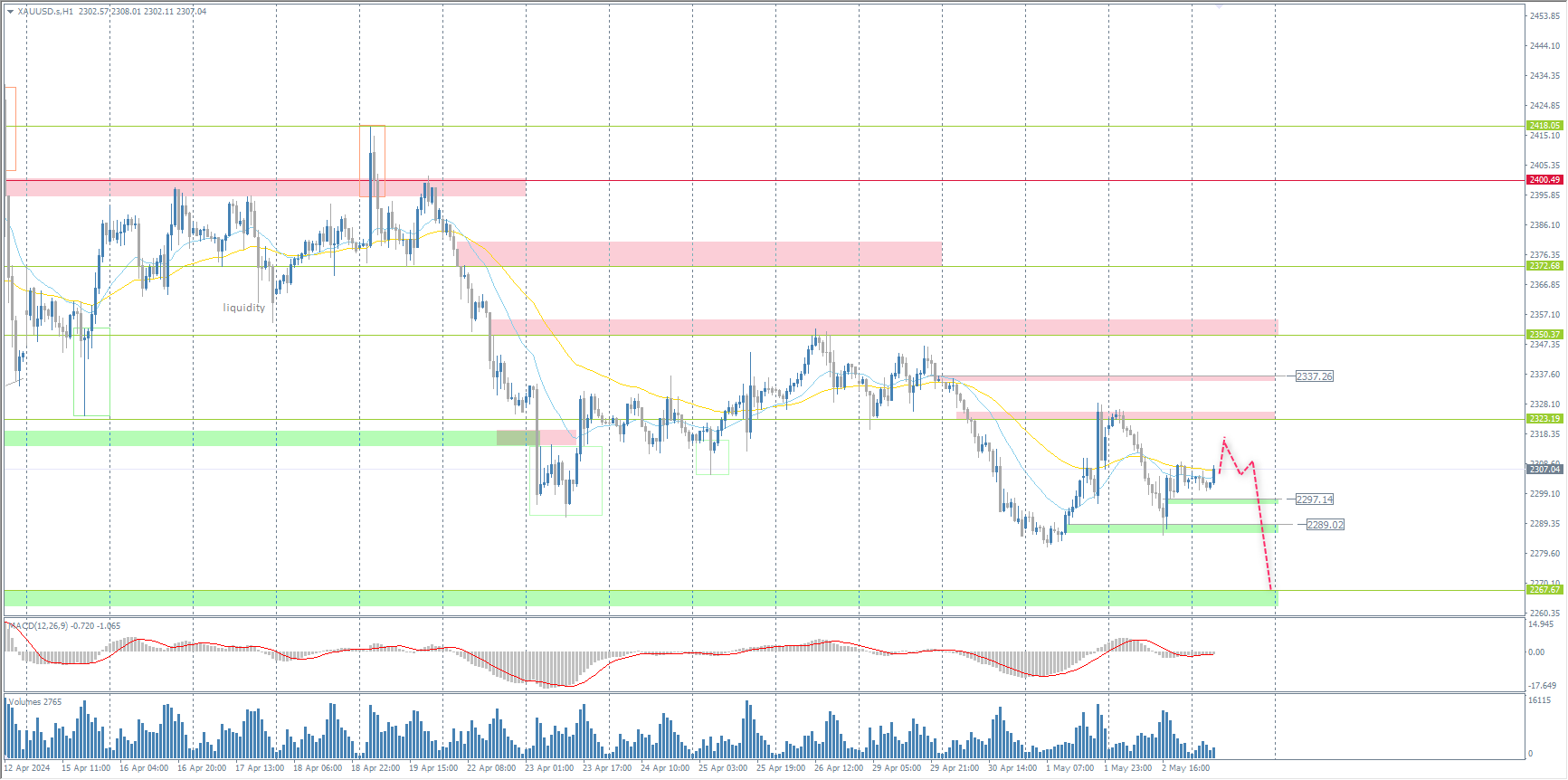Click the 1 May 07:00 time label
Screen dimensions: 1568x780
[x=1070, y=768]
